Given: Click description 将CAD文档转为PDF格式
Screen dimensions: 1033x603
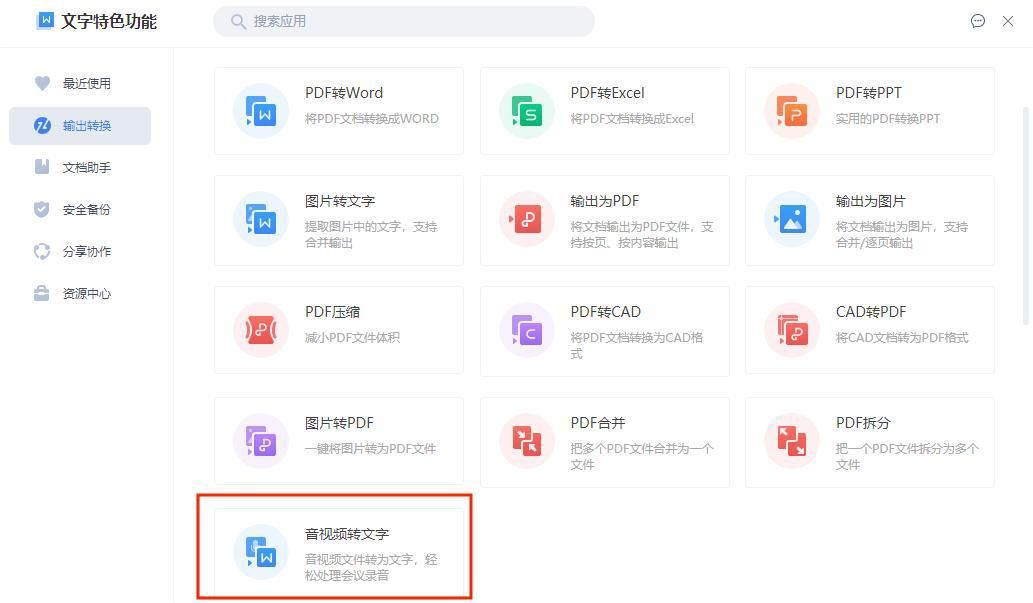Looking at the screenshot, I should point(902,337).
